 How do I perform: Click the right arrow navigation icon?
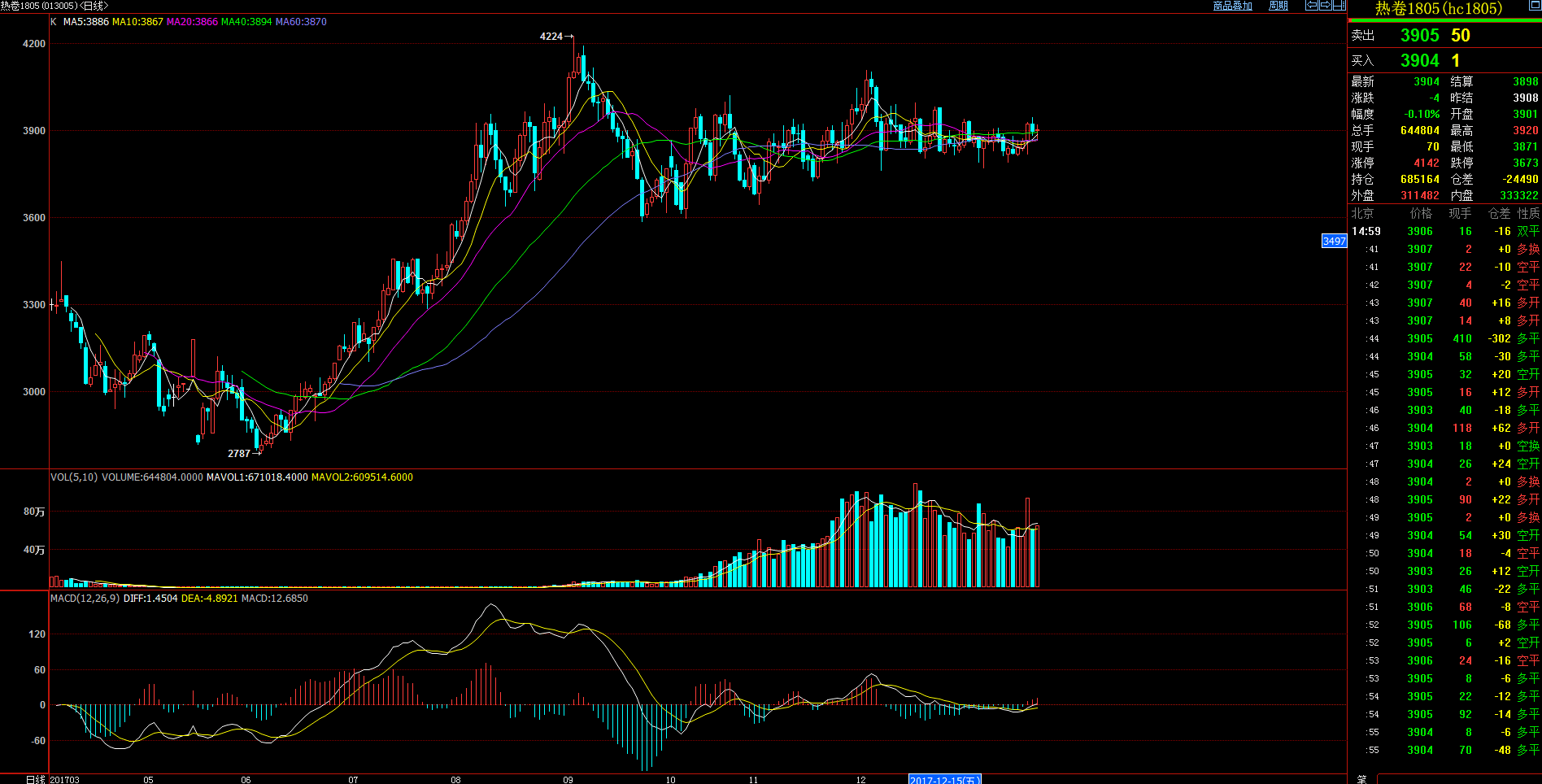coord(1325,6)
